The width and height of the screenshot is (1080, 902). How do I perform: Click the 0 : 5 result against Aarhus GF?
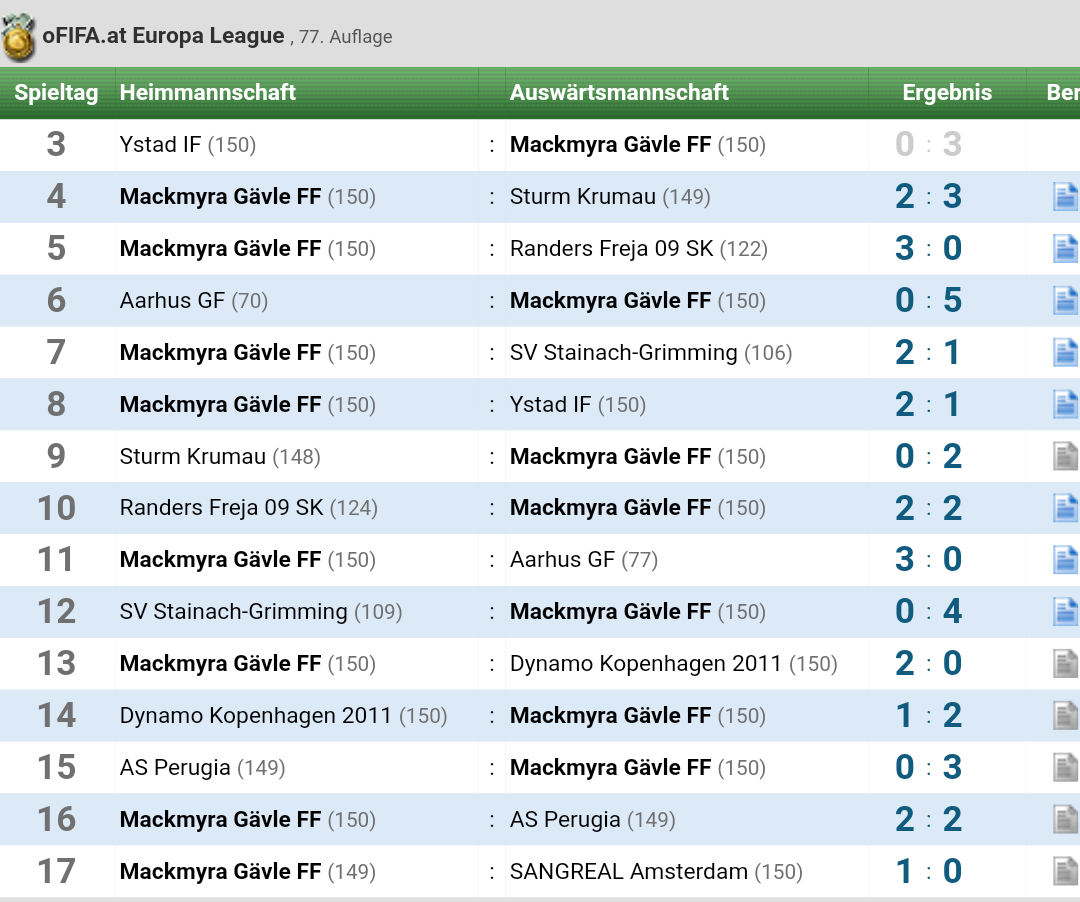tap(928, 300)
